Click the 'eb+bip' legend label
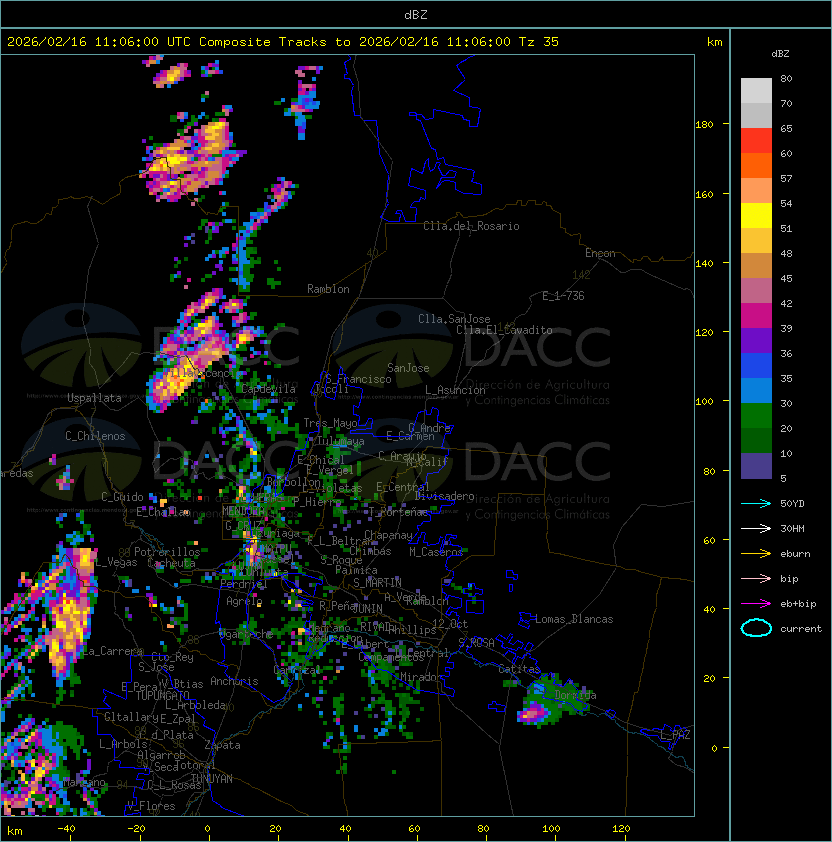This screenshot has width=832, height=842. [798, 604]
